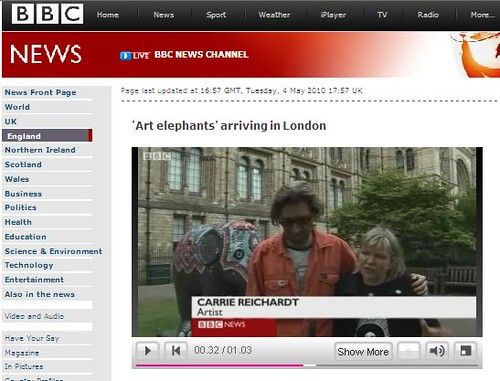Click the CARRIE REICHARDT caption
Image resolution: width=500 pixels, height=381 pixels.
pyautogui.click(x=248, y=302)
